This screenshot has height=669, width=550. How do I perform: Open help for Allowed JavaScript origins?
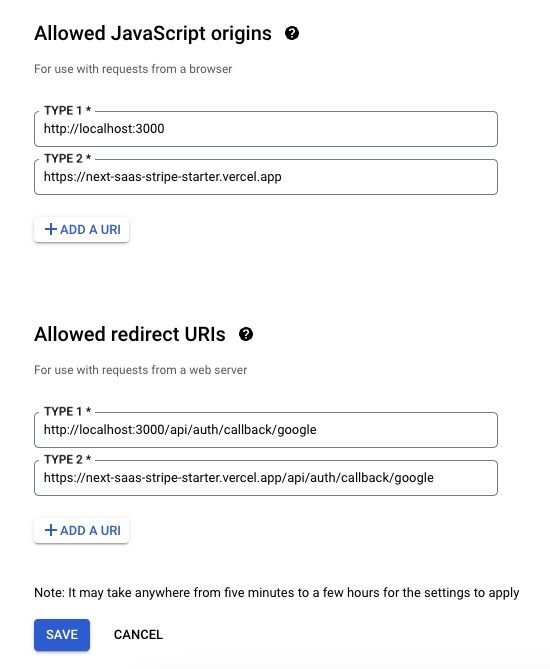click(x=292, y=33)
